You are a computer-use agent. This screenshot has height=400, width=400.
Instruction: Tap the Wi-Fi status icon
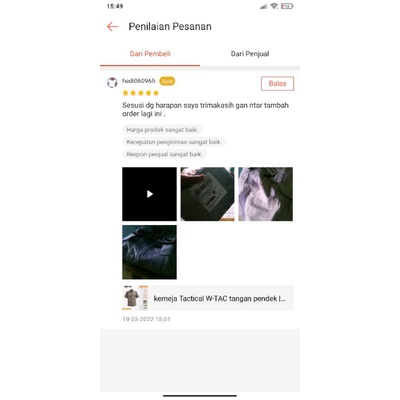point(274,6)
